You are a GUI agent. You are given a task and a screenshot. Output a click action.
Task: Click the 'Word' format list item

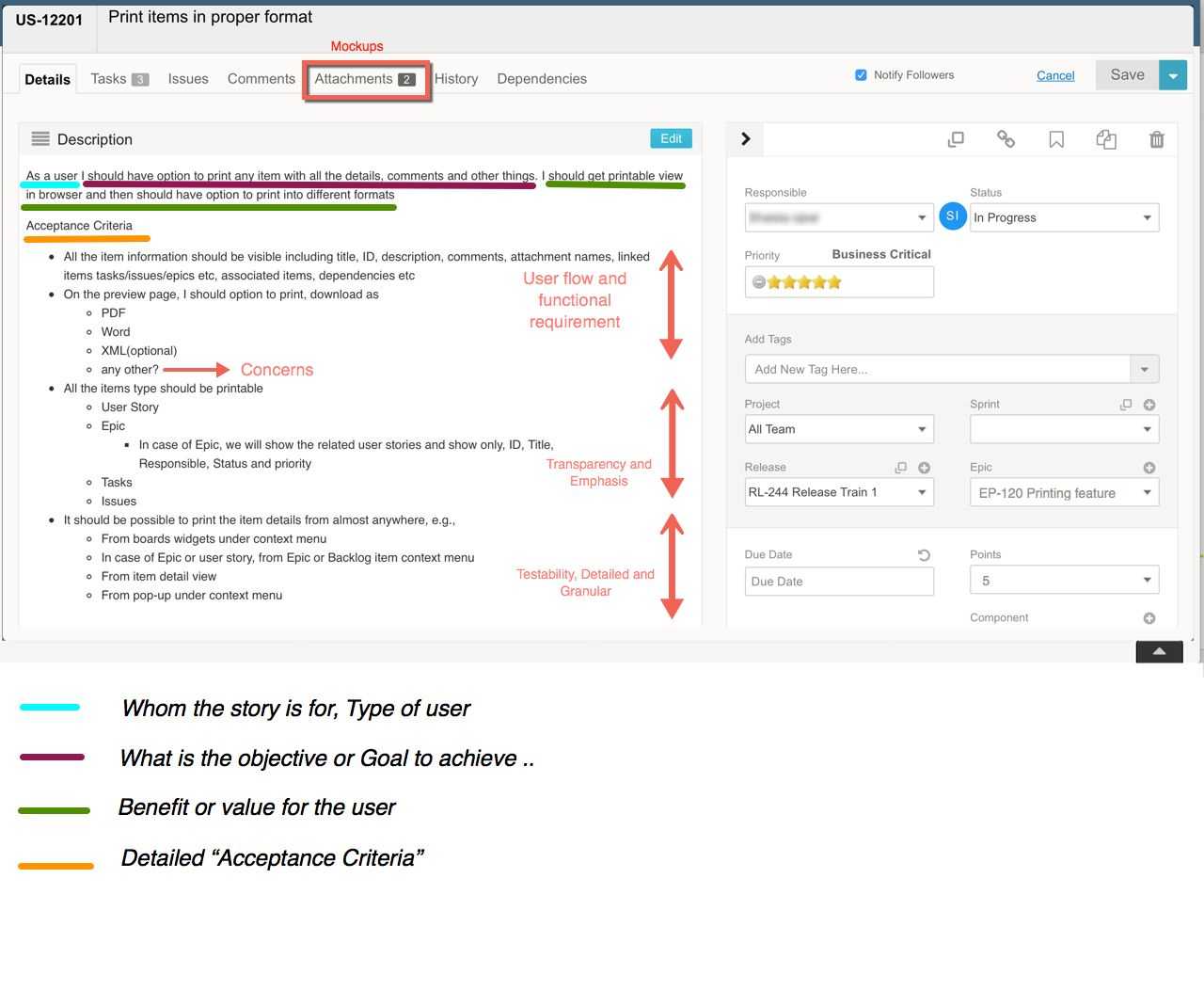click(x=116, y=332)
